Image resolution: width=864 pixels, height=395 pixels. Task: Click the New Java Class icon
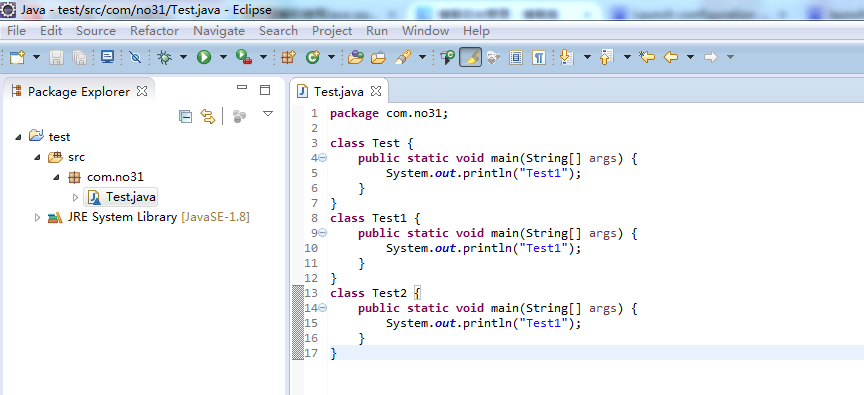[x=313, y=57]
